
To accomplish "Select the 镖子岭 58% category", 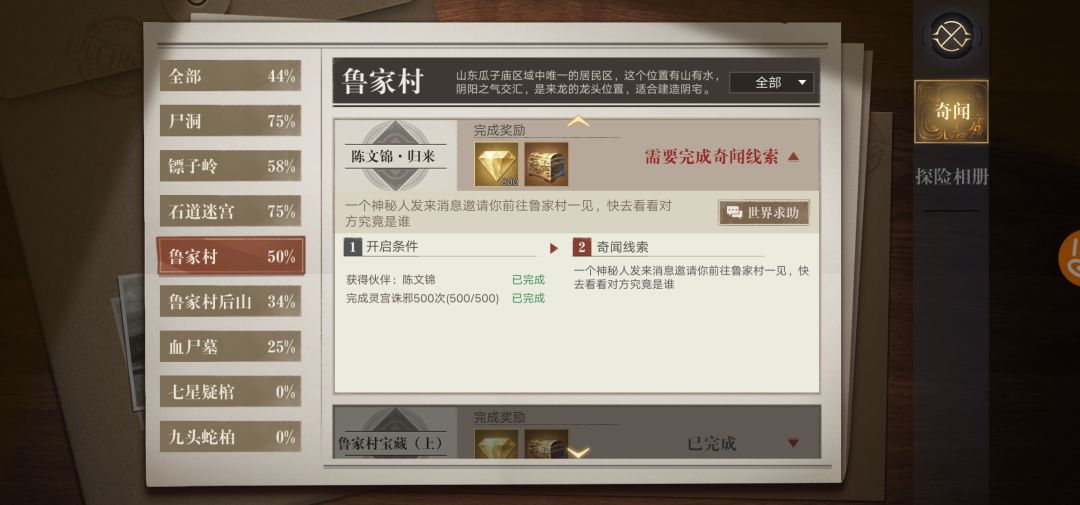I will tap(231, 166).
